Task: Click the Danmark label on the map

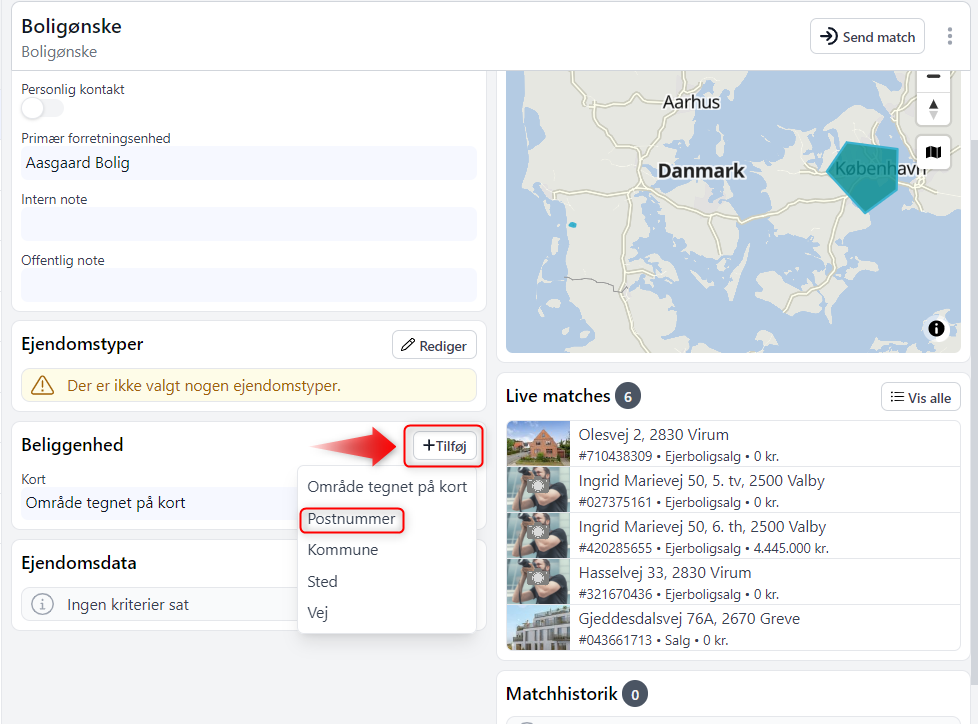Action: (x=701, y=170)
